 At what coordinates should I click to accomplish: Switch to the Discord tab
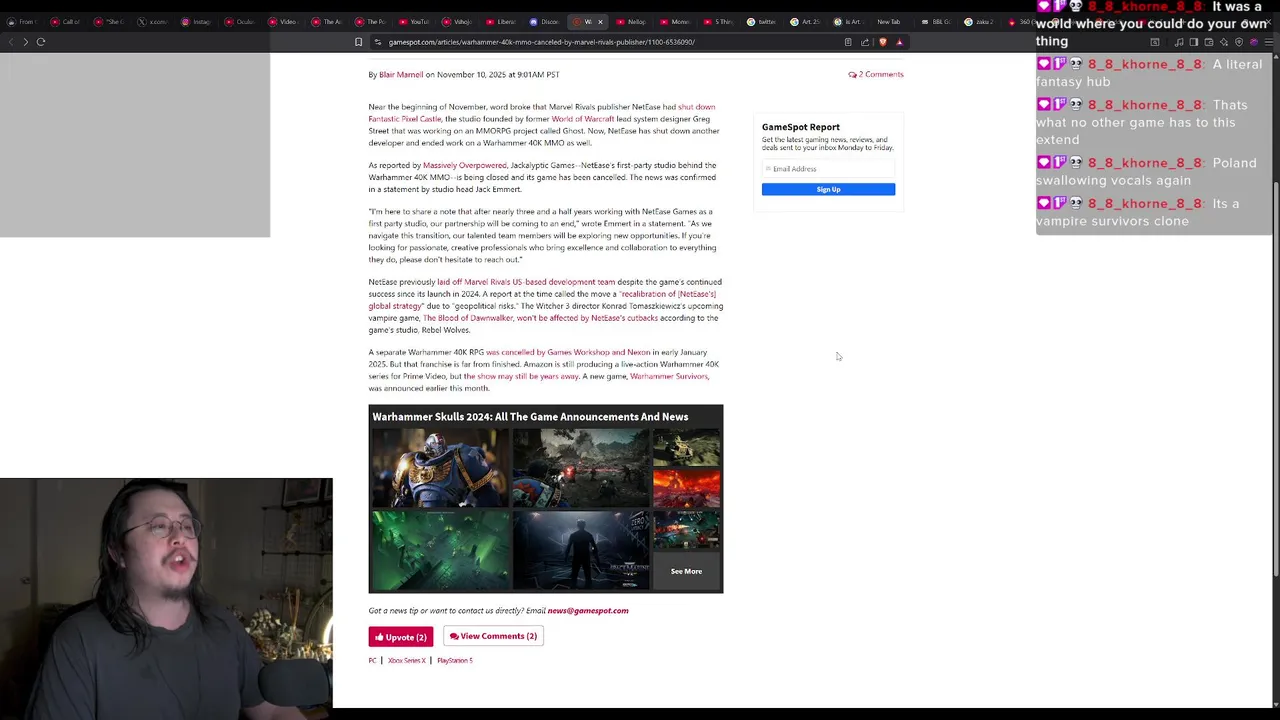(x=544, y=22)
